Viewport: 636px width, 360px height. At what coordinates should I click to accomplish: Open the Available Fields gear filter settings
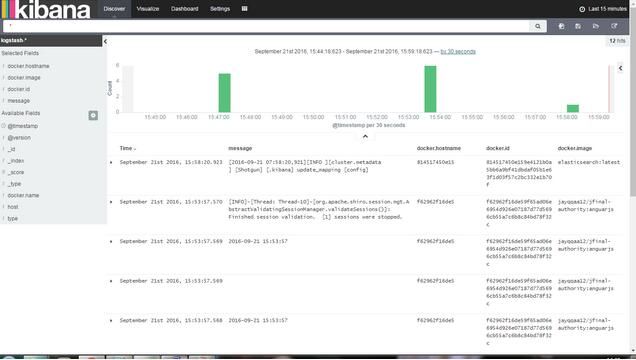click(x=93, y=115)
